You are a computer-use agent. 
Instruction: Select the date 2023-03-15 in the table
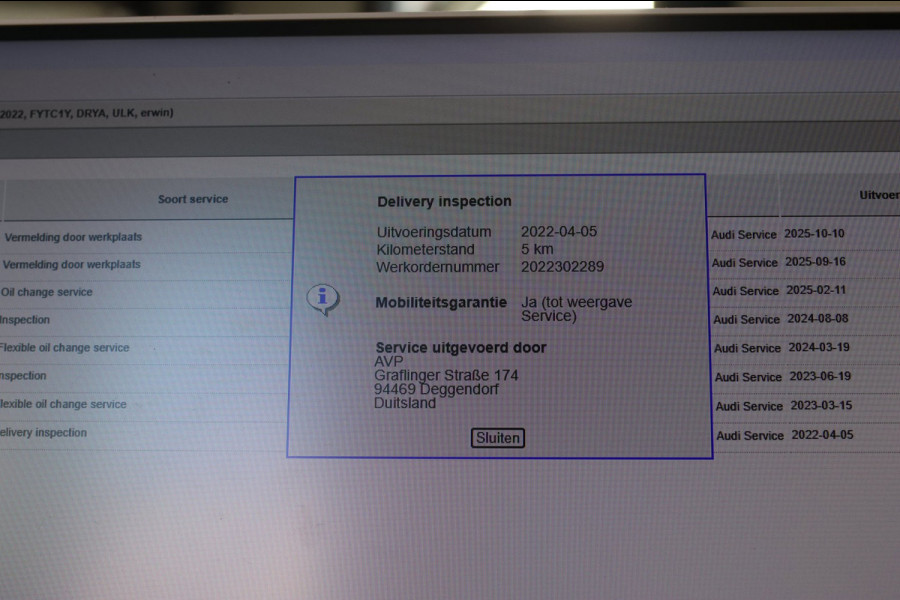pos(821,405)
